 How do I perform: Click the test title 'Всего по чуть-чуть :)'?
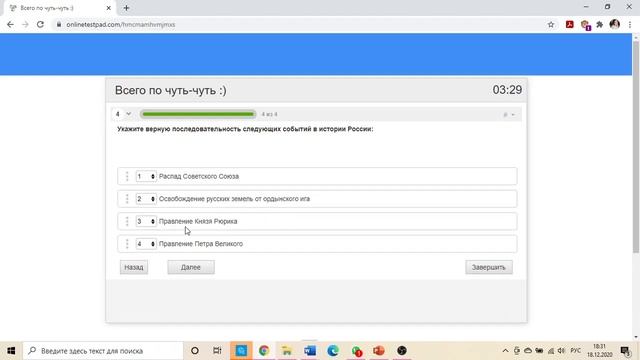click(x=171, y=90)
